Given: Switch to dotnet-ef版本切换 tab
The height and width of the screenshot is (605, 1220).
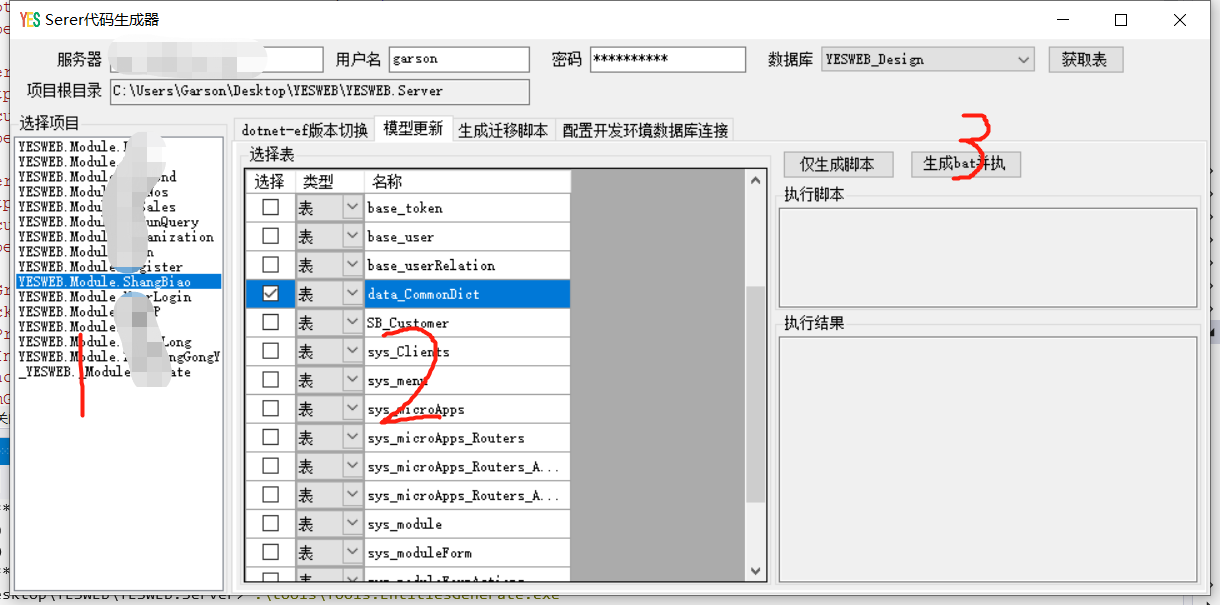Looking at the screenshot, I should click(x=305, y=130).
